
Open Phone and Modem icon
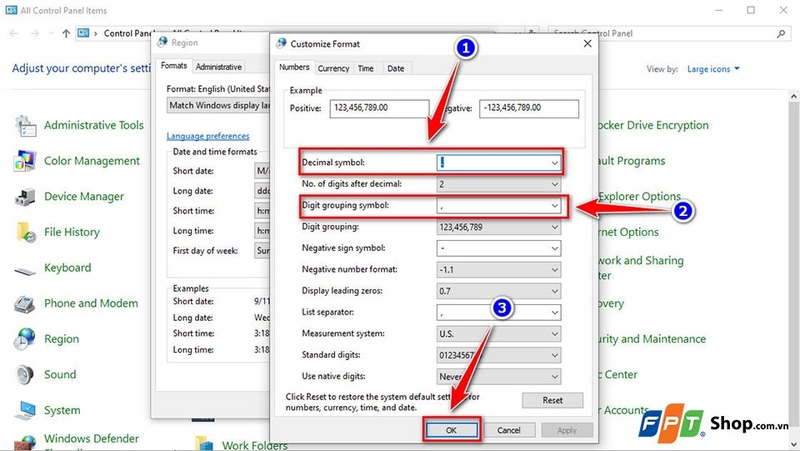(x=24, y=304)
